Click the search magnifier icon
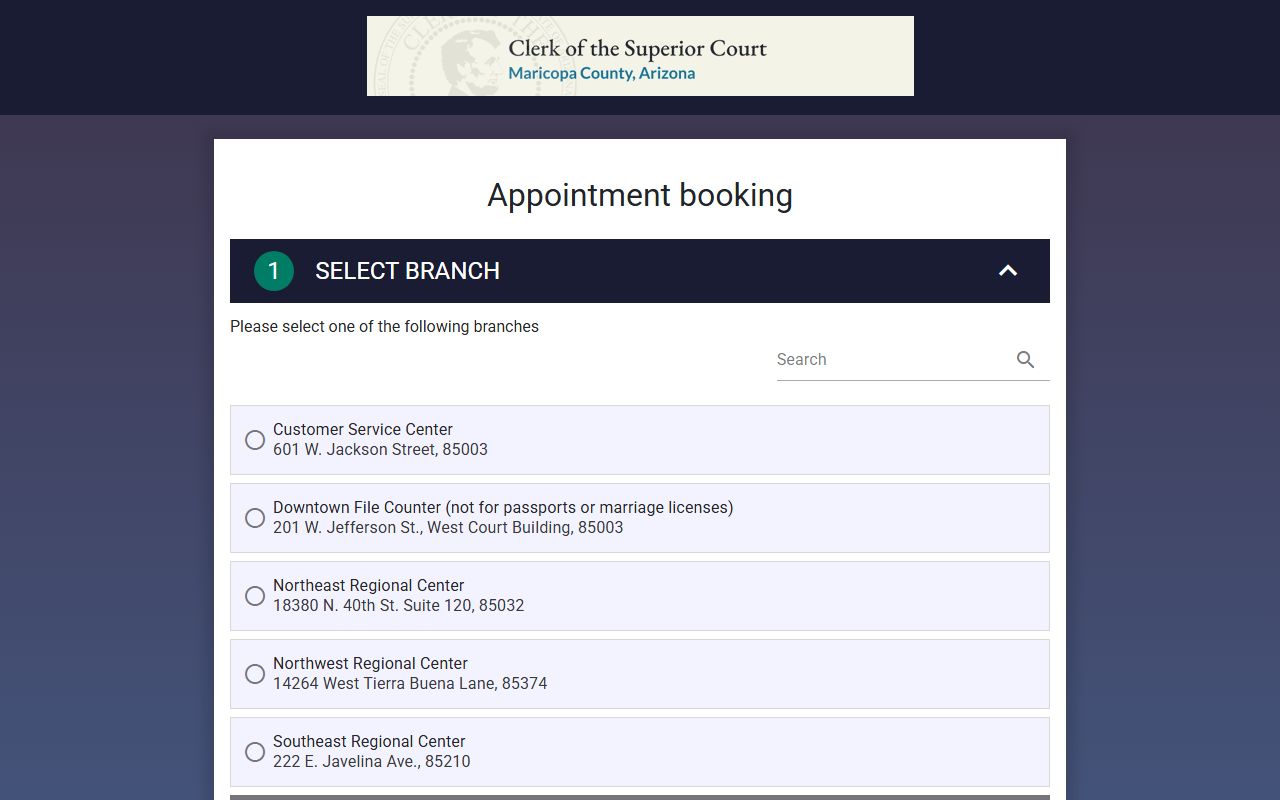This screenshot has height=800, width=1280. (x=1025, y=360)
